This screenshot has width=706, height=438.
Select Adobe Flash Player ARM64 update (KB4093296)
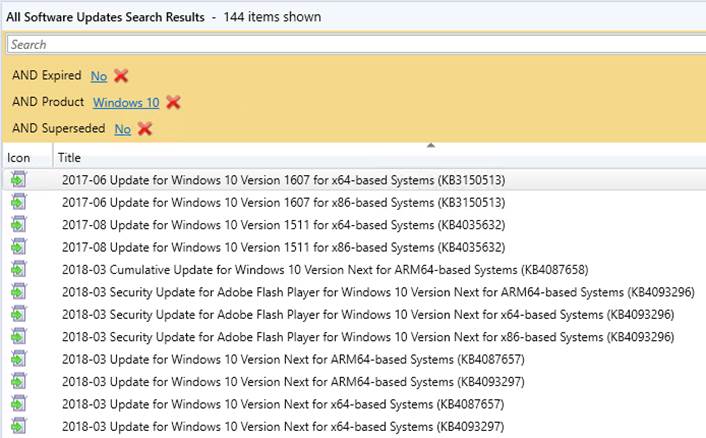pos(378,292)
